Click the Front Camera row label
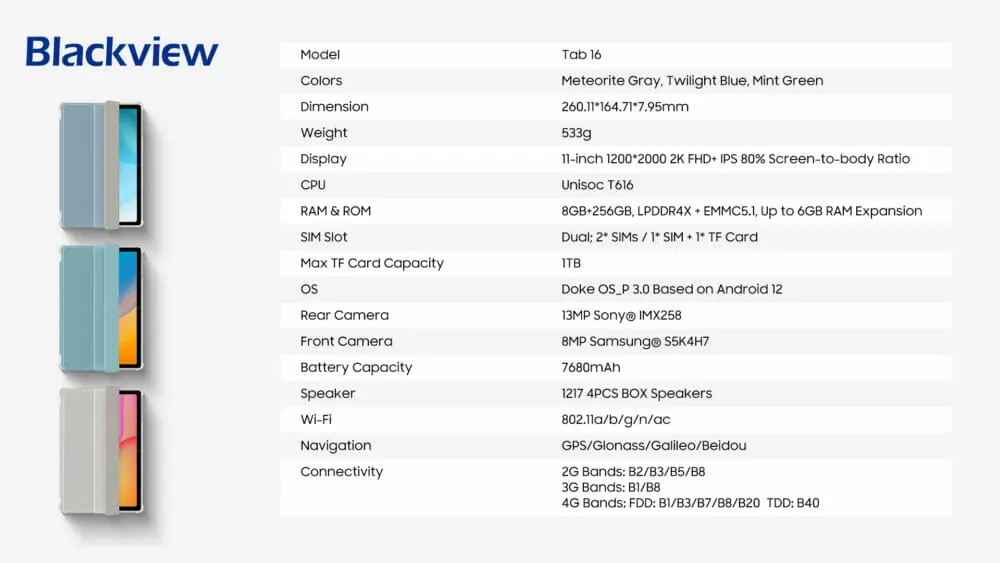 346,341
